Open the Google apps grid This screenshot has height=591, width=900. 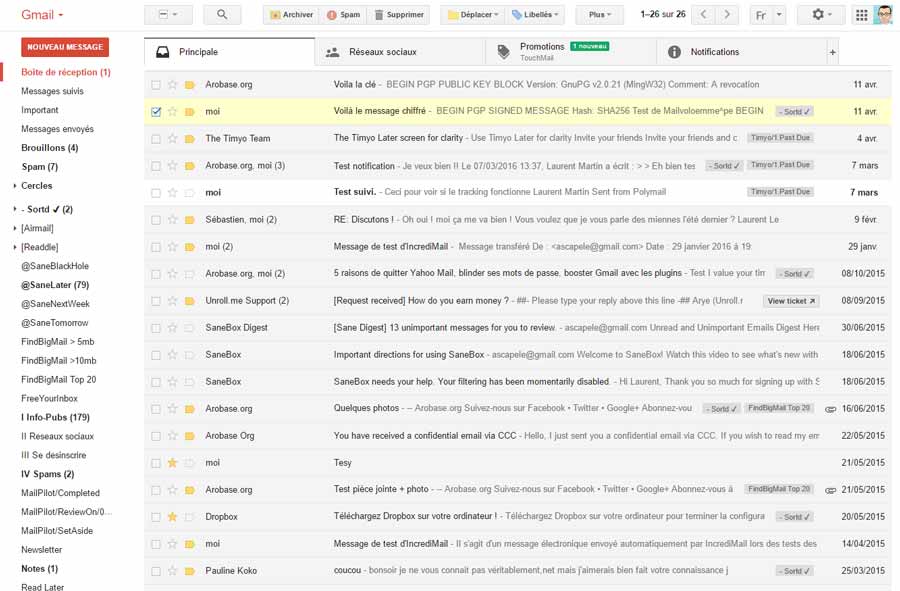861,15
